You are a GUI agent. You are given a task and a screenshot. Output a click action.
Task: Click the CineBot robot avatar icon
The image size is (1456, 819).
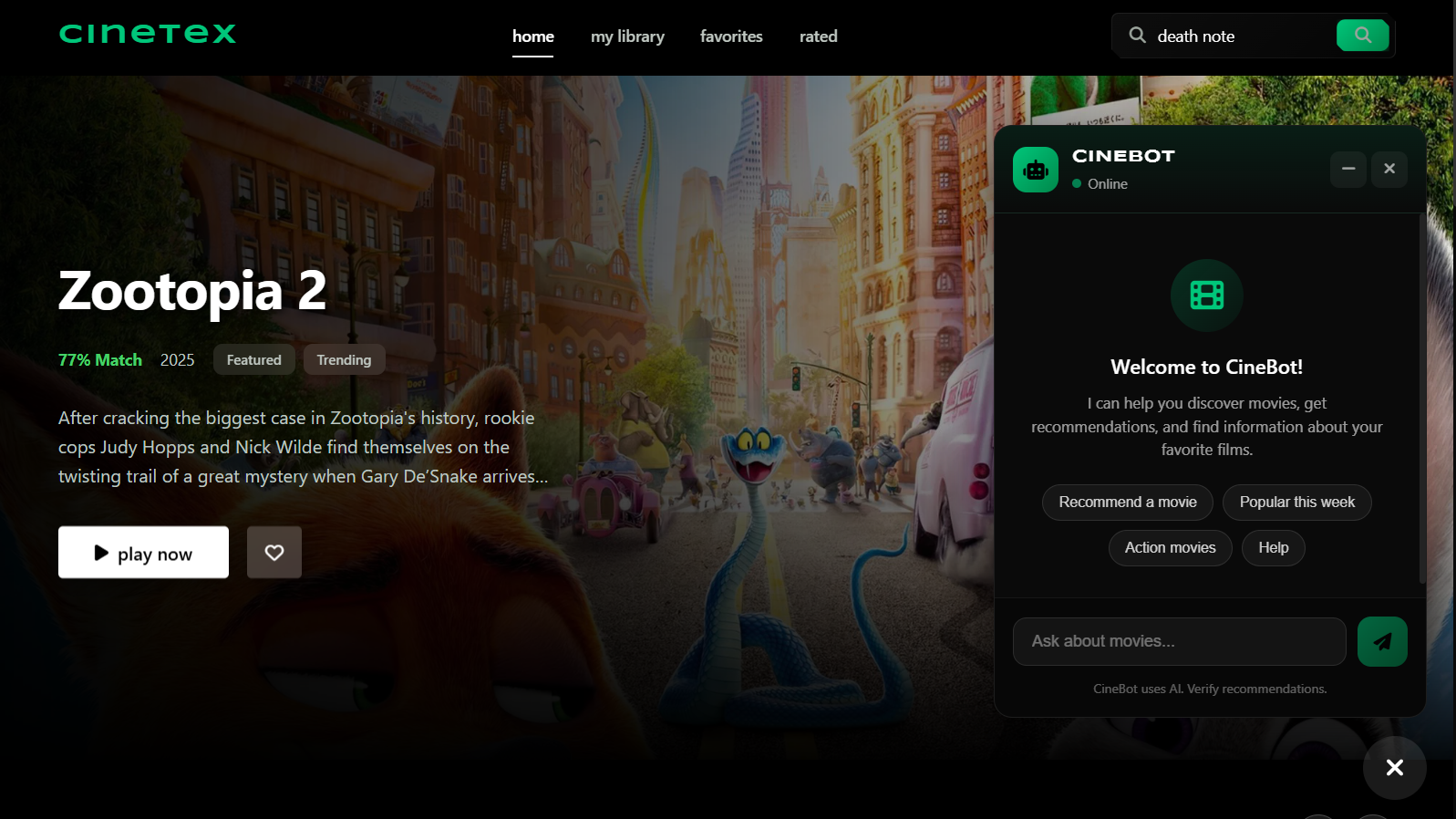pos(1036,170)
